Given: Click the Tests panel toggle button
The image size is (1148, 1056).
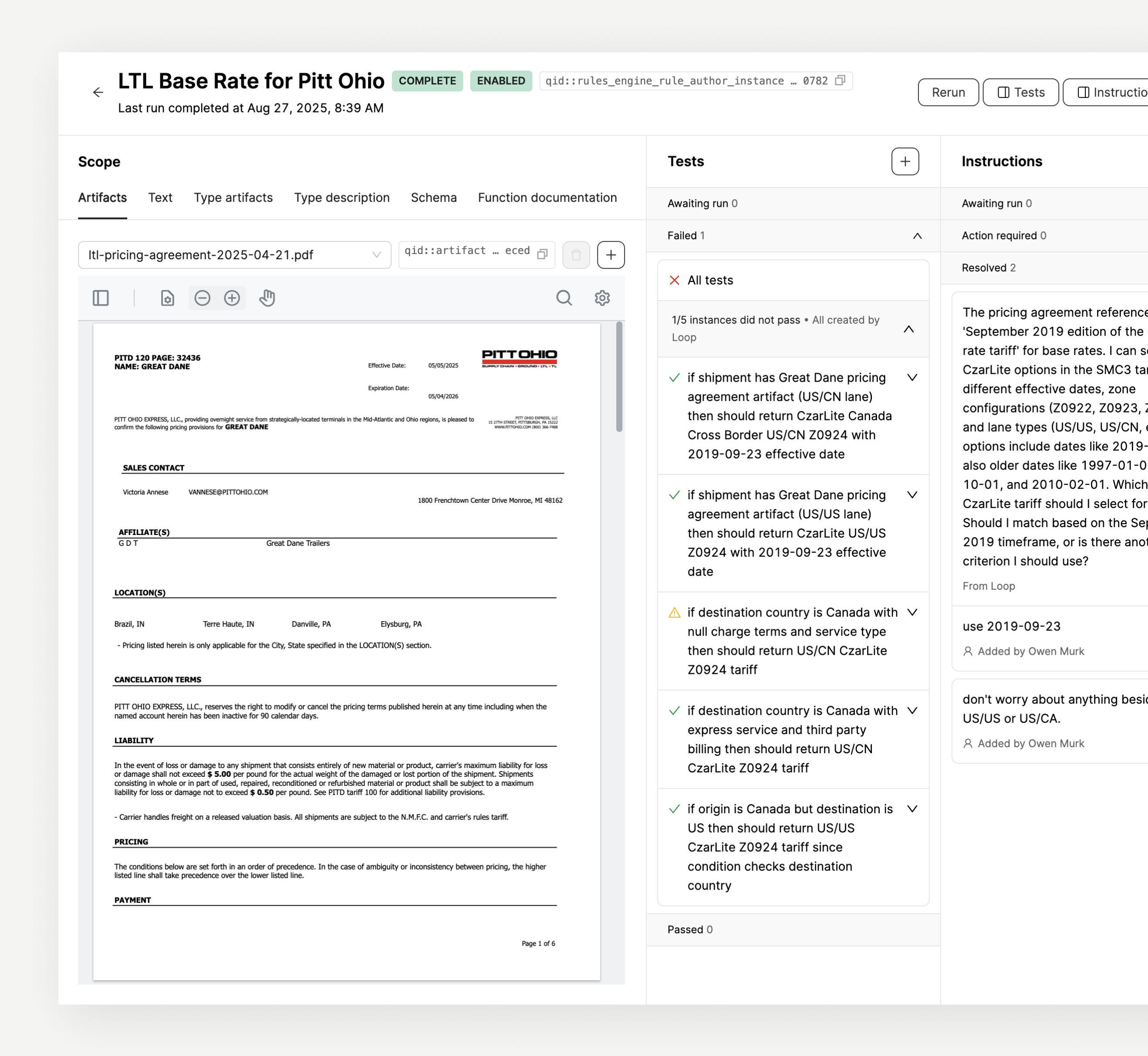Looking at the screenshot, I should (1021, 92).
